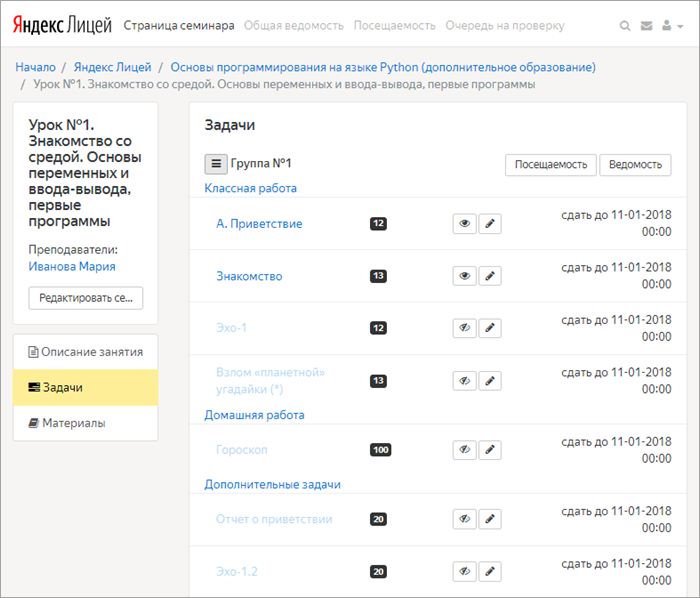Open the Группа №1 hamburger menu
700x598 pixels.
pyautogui.click(x=216, y=164)
